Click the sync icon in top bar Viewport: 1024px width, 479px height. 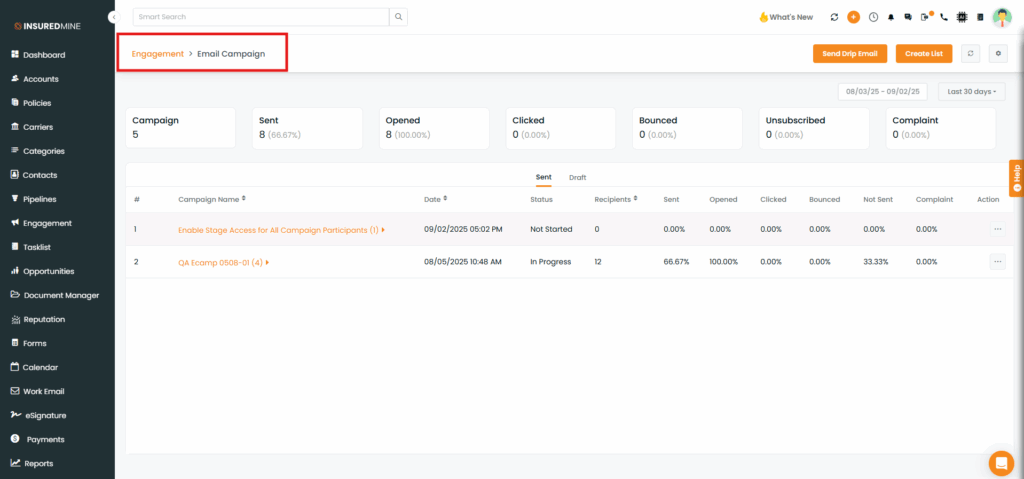coord(834,17)
